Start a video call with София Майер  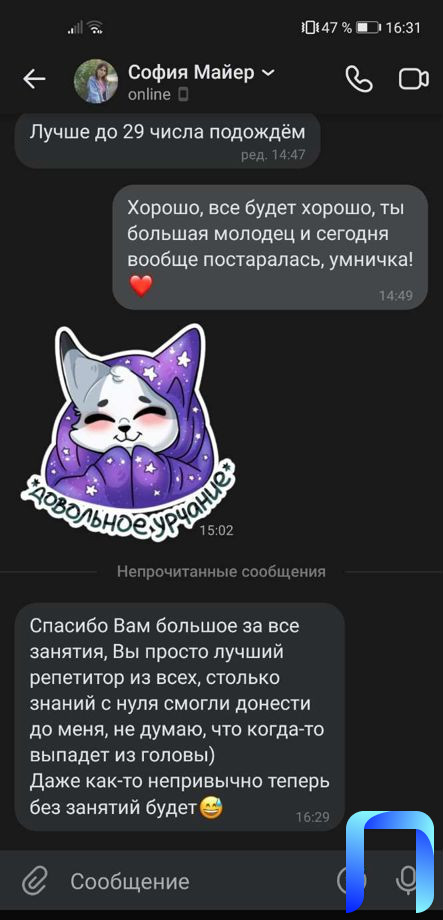pos(414,80)
